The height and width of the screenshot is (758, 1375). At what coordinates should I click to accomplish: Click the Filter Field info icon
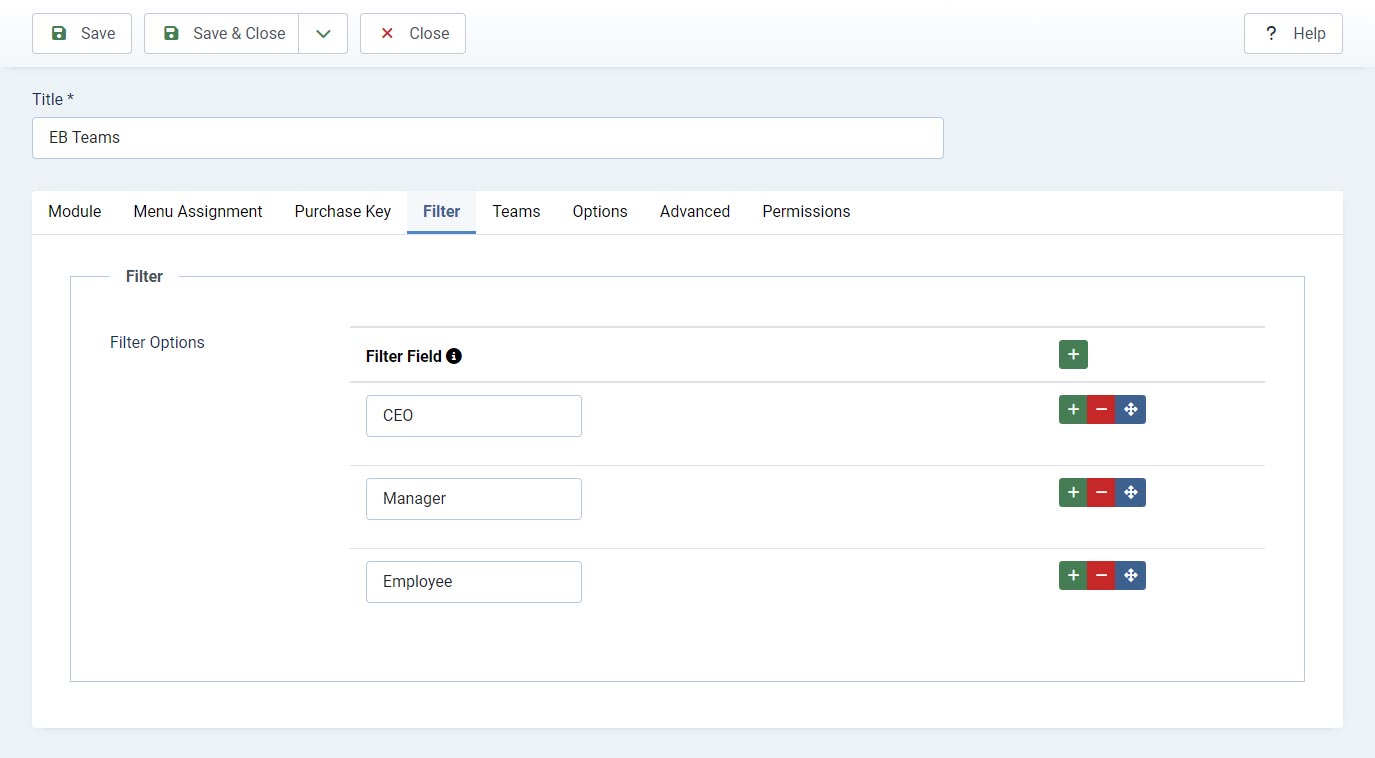[x=454, y=356]
